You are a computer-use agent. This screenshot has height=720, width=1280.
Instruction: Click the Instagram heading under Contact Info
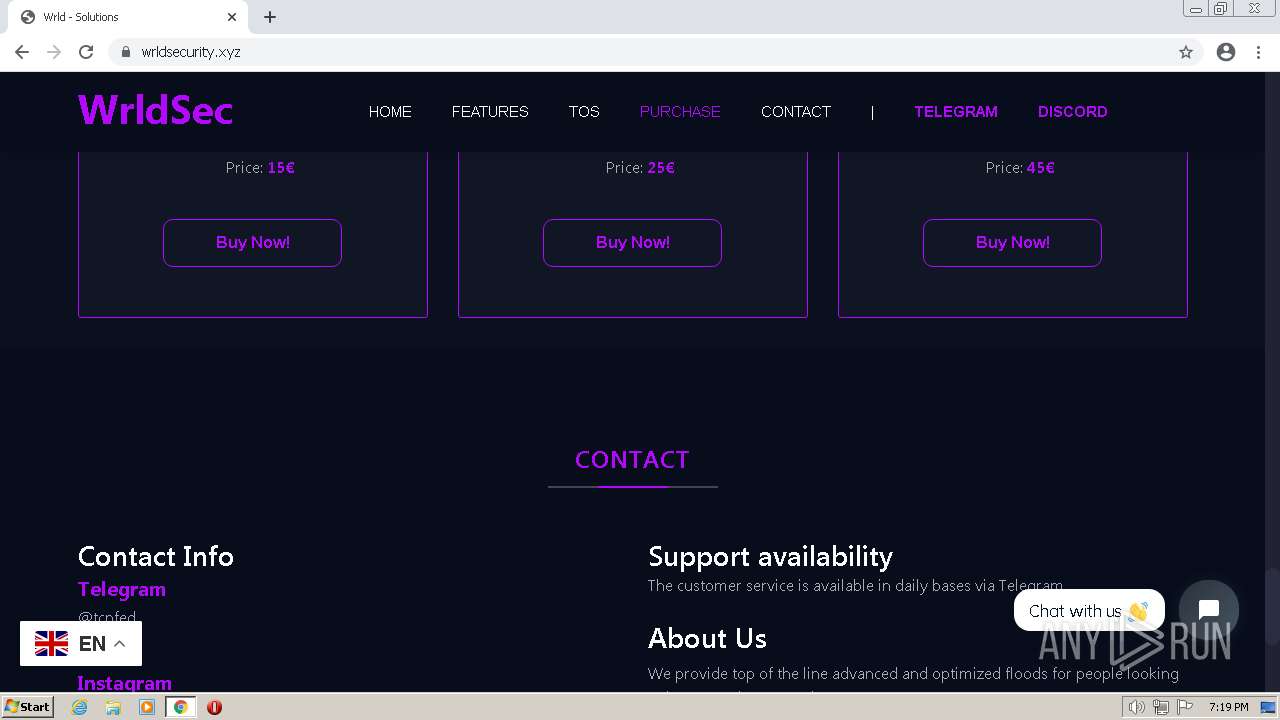click(124, 683)
